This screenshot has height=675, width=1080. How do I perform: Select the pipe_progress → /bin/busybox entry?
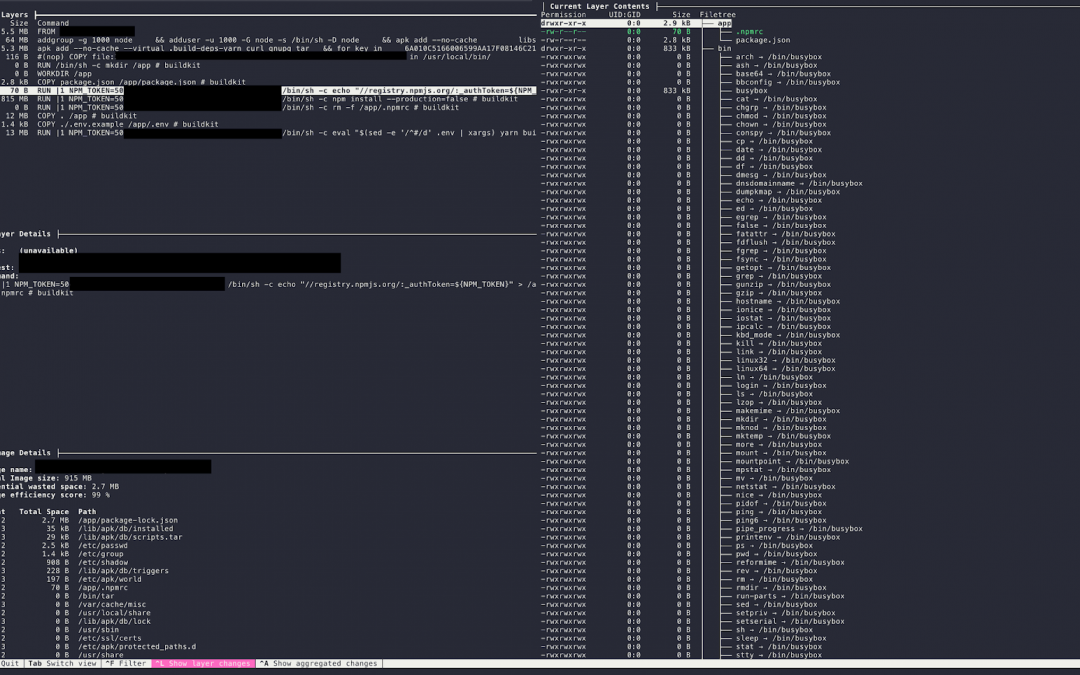point(799,529)
